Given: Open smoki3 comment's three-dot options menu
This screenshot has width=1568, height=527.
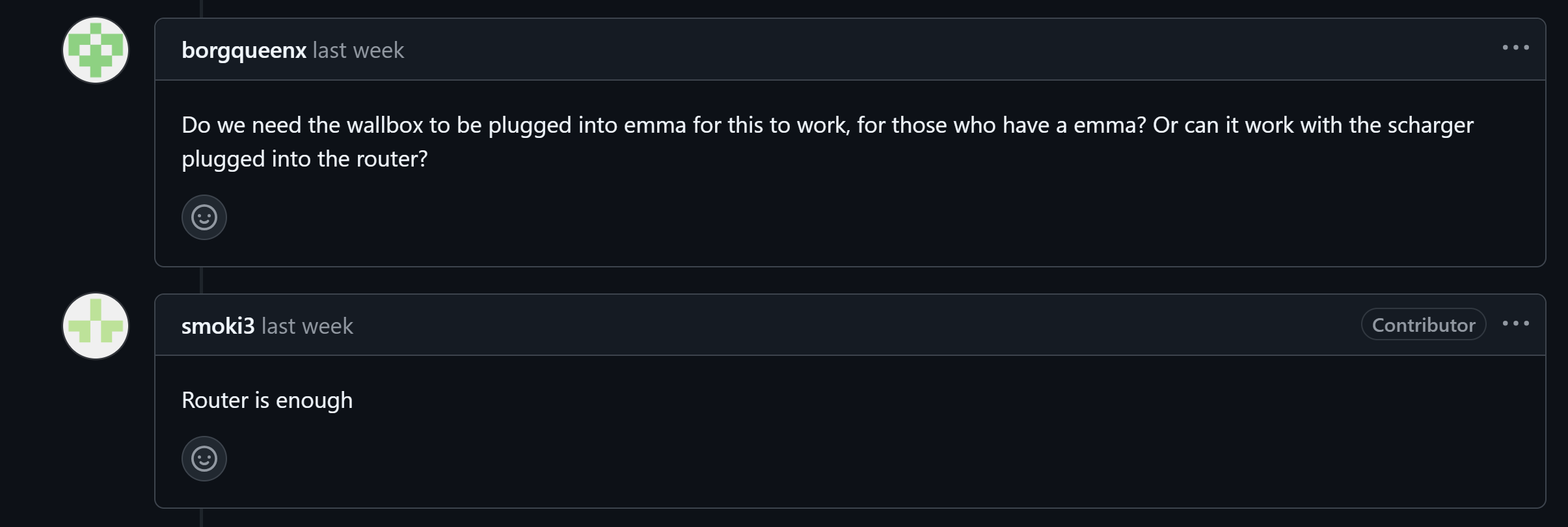Looking at the screenshot, I should 1515,324.
